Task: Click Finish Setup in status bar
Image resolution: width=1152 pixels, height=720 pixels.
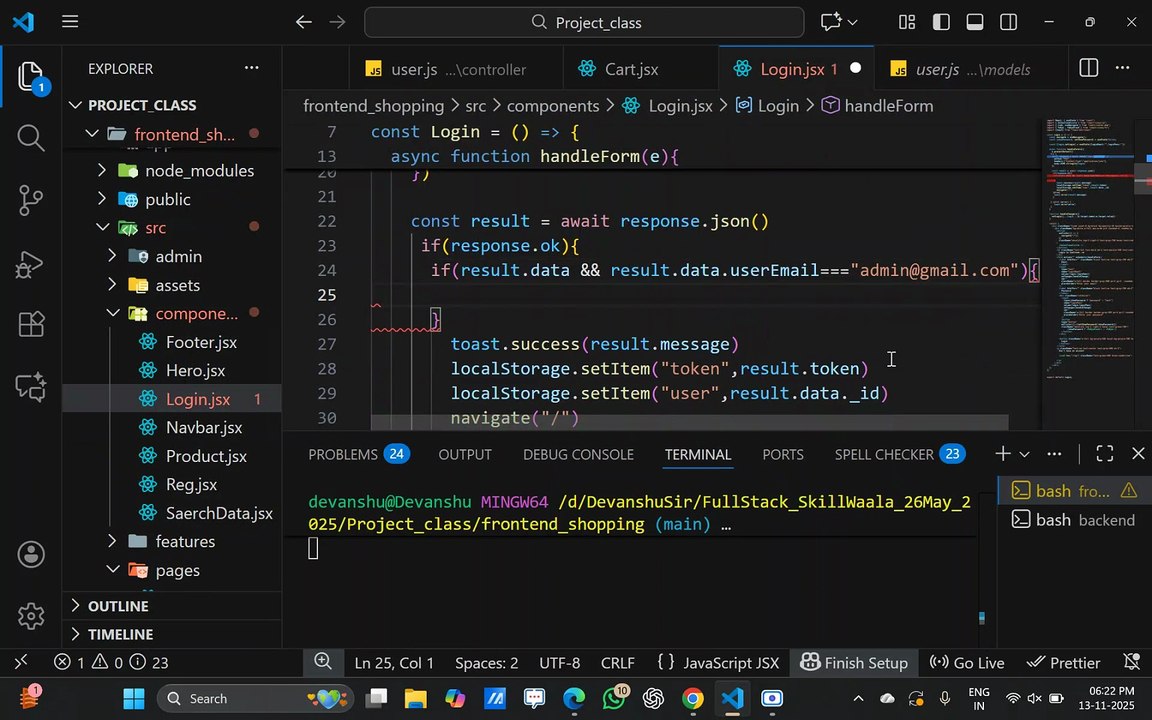Action: [854, 663]
